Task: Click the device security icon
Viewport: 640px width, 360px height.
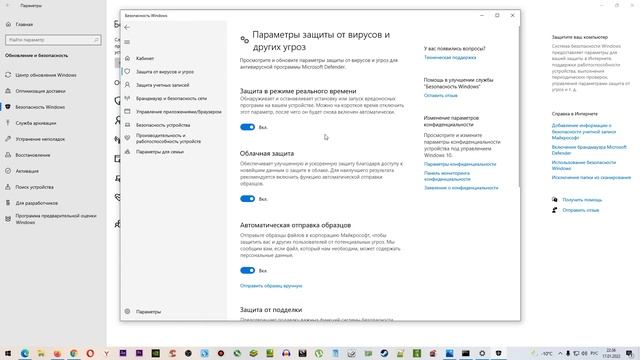Action: click(x=127, y=125)
